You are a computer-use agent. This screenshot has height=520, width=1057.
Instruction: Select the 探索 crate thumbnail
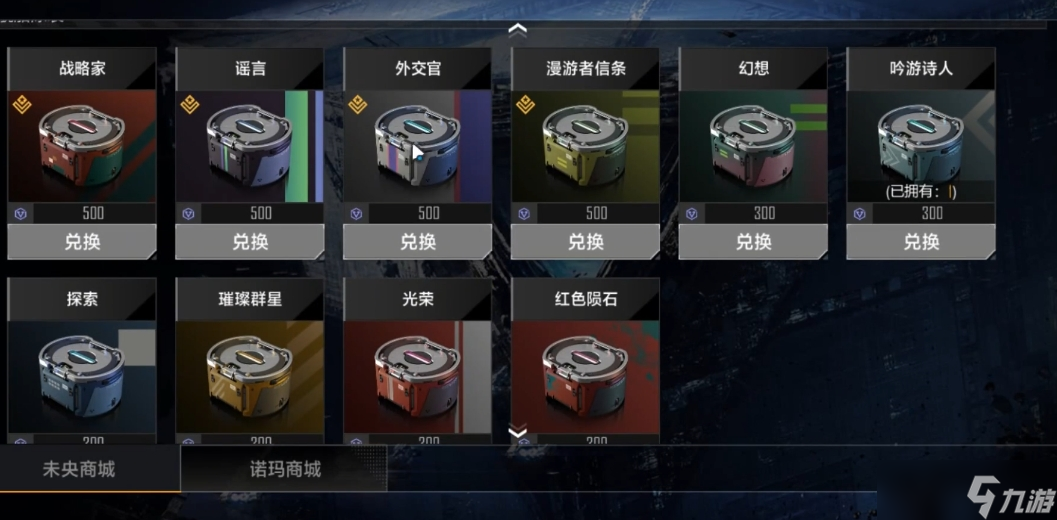(82, 377)
